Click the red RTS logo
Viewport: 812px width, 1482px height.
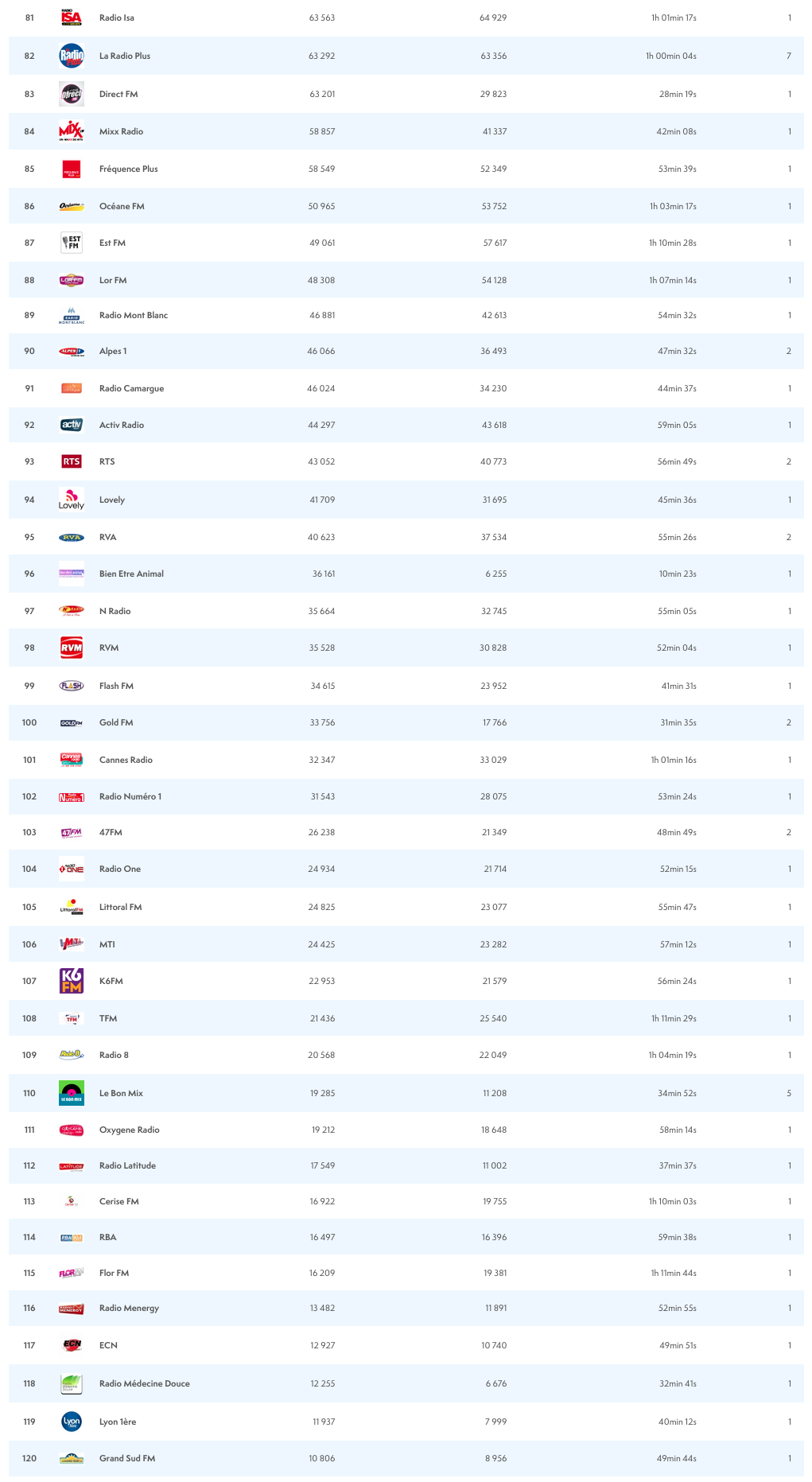[72, 461]
